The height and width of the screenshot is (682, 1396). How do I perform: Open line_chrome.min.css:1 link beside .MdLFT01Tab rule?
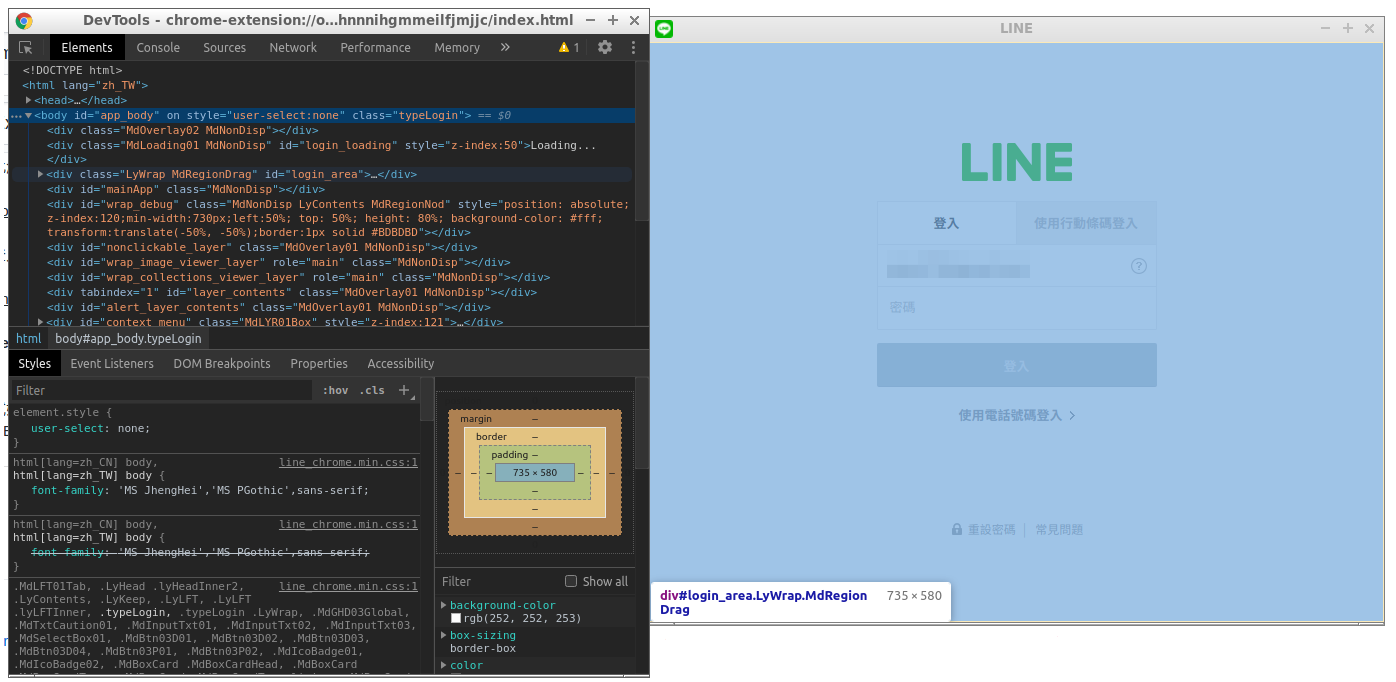(348, 586)
